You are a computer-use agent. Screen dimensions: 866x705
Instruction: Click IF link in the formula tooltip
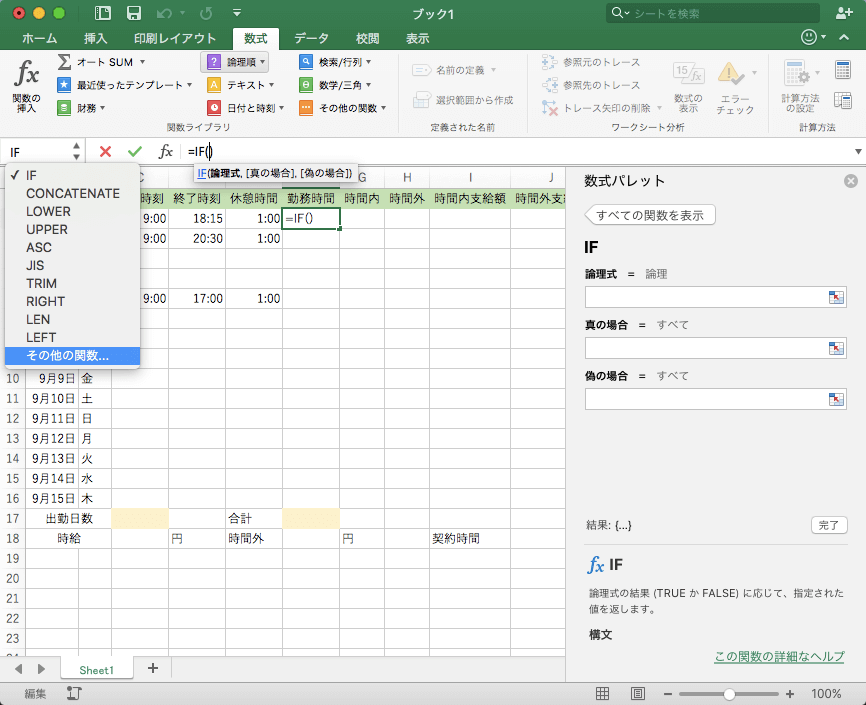(202, 173)
